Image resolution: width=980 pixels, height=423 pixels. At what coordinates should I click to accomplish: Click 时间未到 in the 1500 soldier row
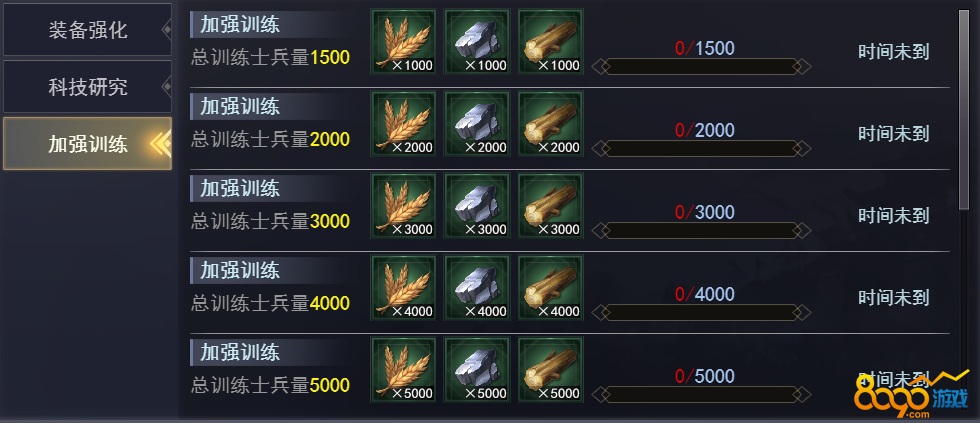893,52
